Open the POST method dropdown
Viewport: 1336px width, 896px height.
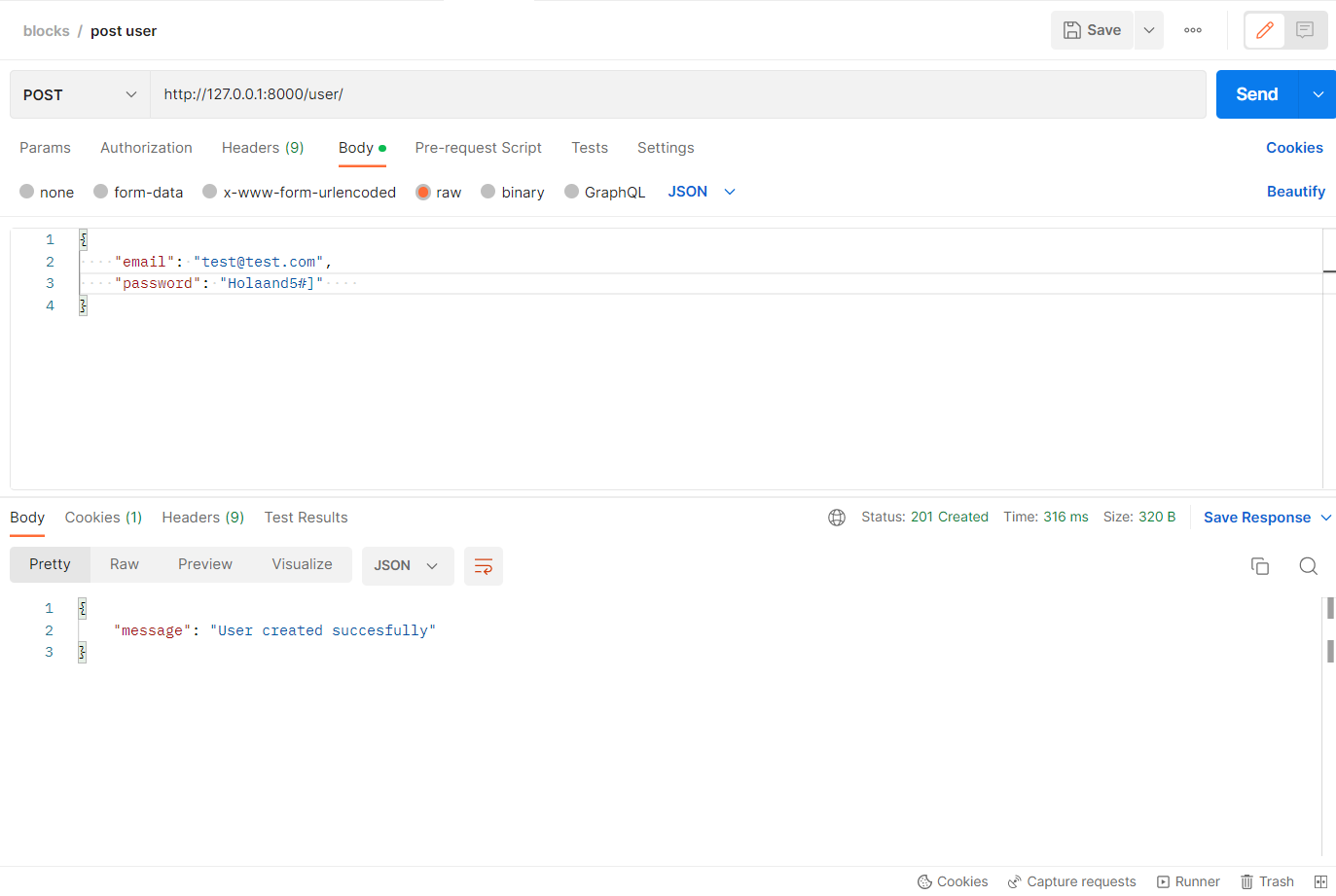(78, 94)
